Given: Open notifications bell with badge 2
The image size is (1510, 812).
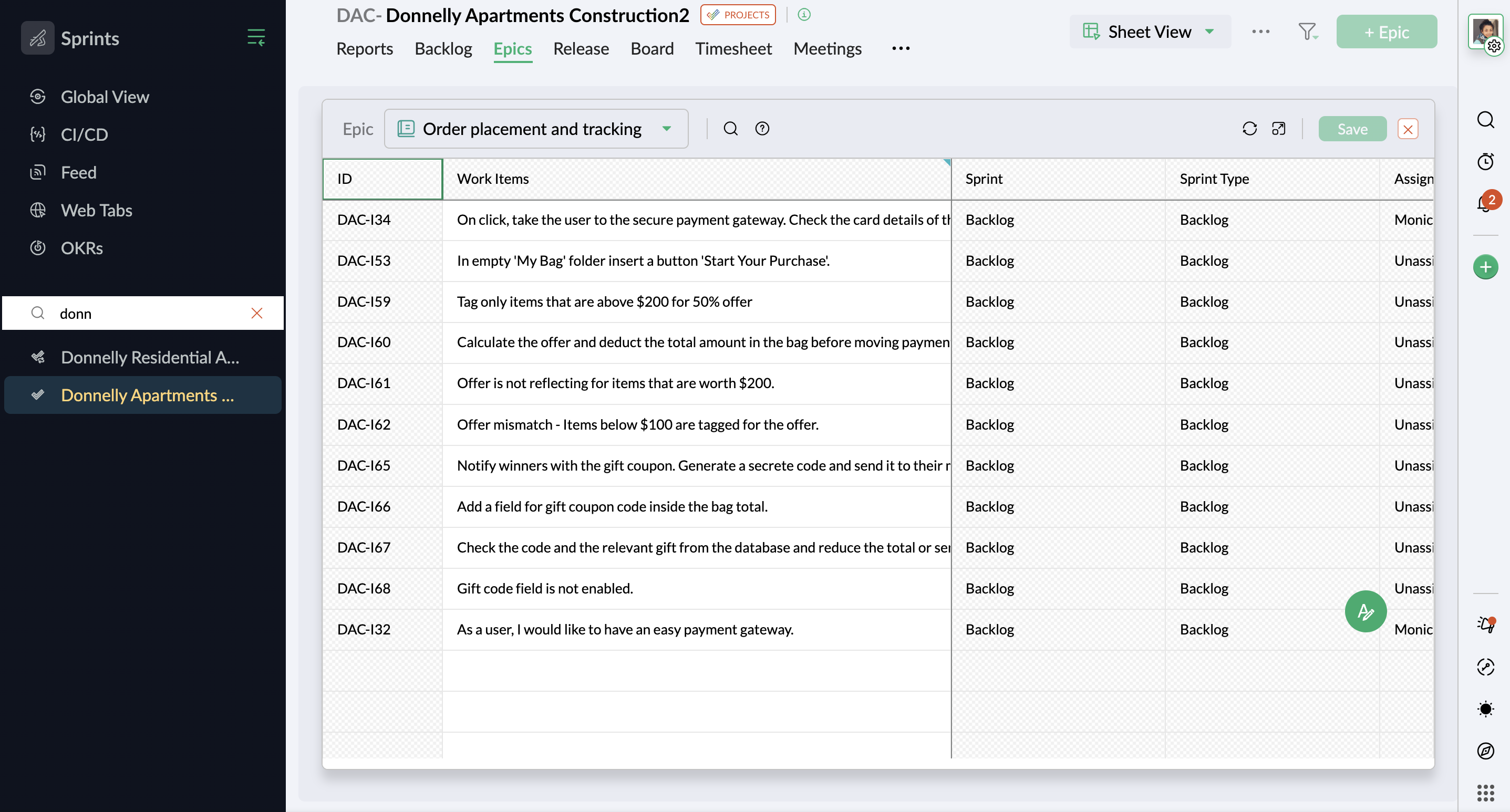Looking at the screenshot, I should tap(1485, 203).
